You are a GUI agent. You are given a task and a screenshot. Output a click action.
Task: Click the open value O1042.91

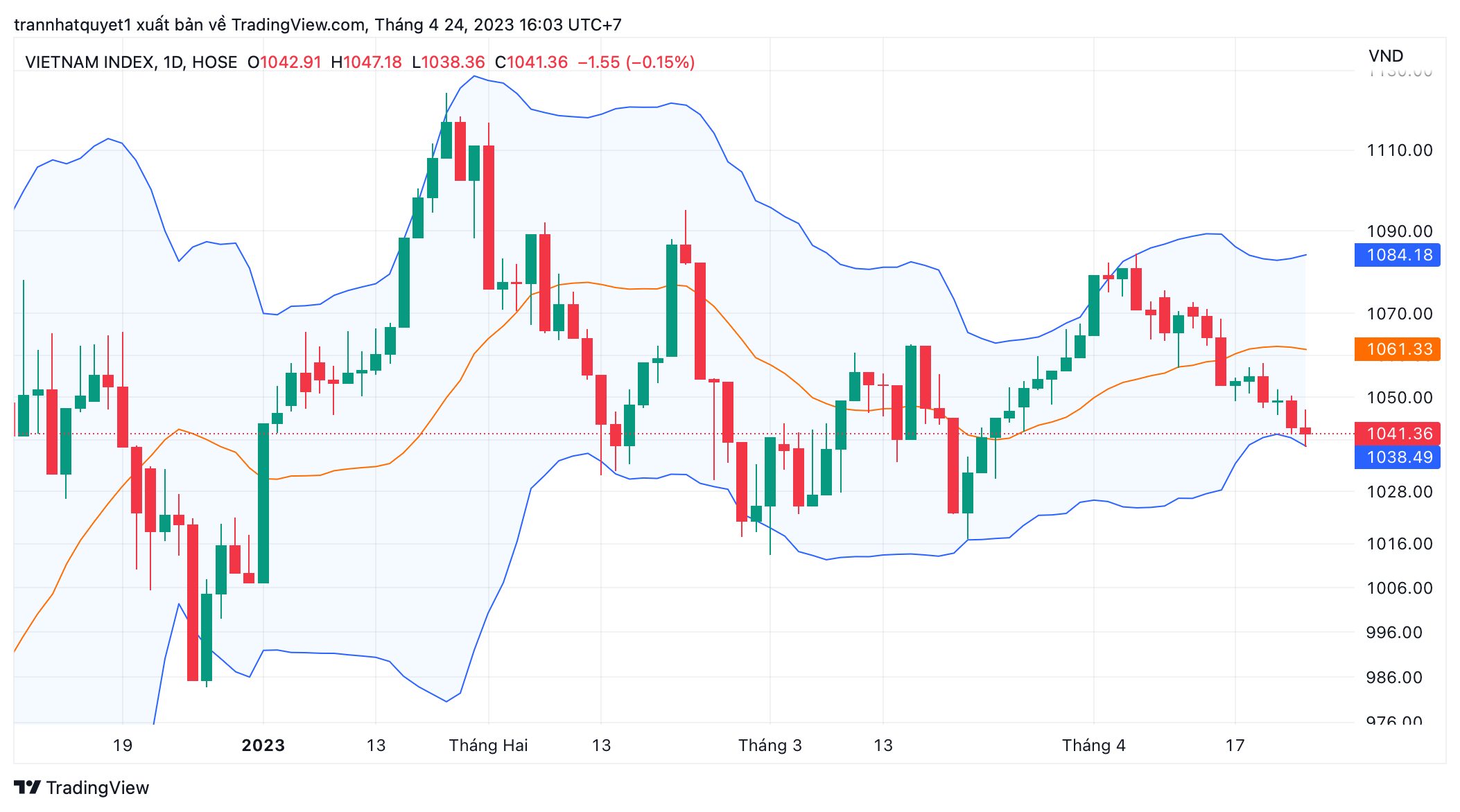[284, 62]
